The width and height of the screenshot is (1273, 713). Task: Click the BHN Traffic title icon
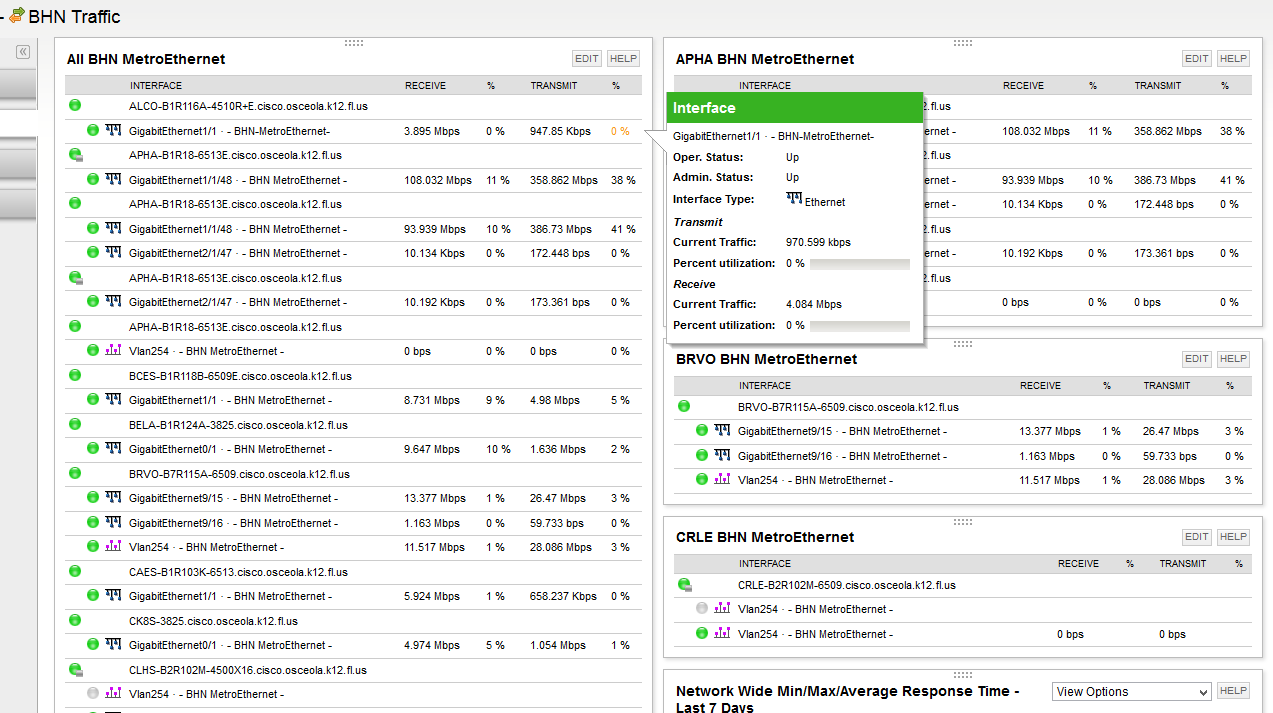pos(17,16)
